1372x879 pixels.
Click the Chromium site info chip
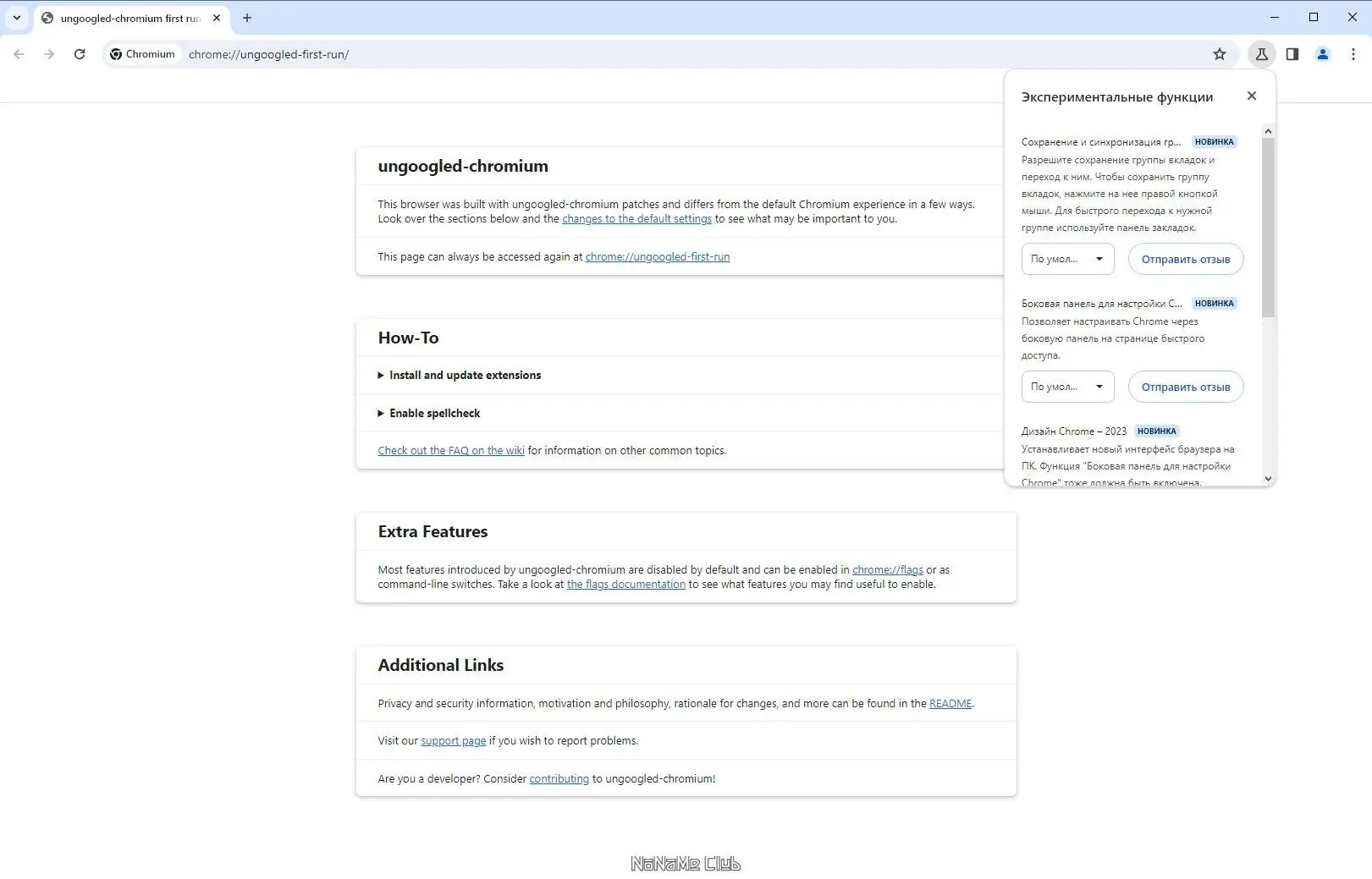143,54
